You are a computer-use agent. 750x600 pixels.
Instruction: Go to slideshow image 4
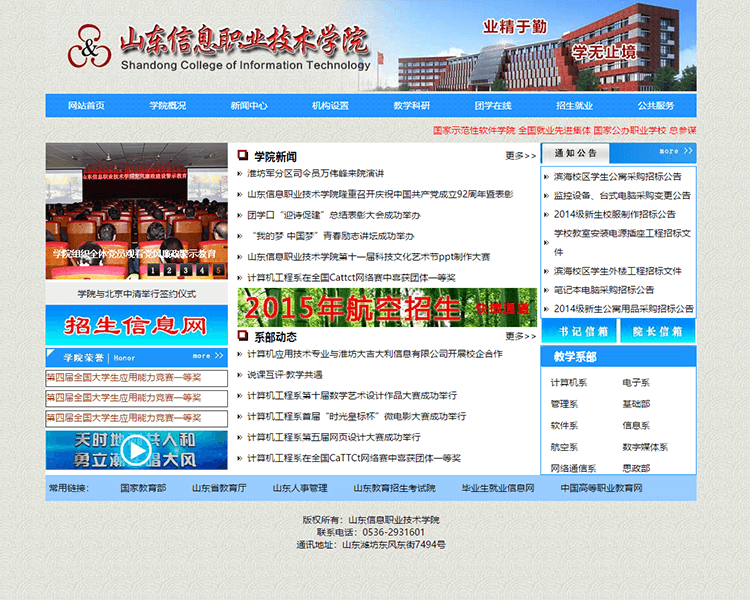click(x=202, y=270)
